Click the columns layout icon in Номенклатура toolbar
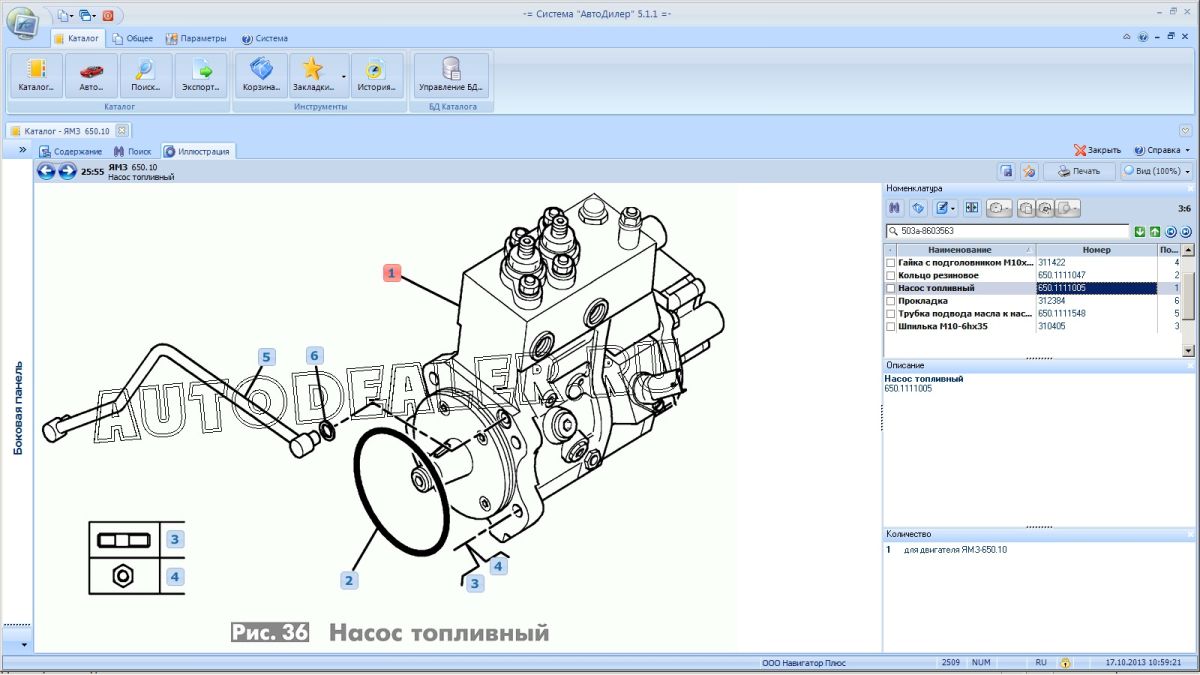Viewport: 1200px width, 675px height. click(x=971, y=208)
